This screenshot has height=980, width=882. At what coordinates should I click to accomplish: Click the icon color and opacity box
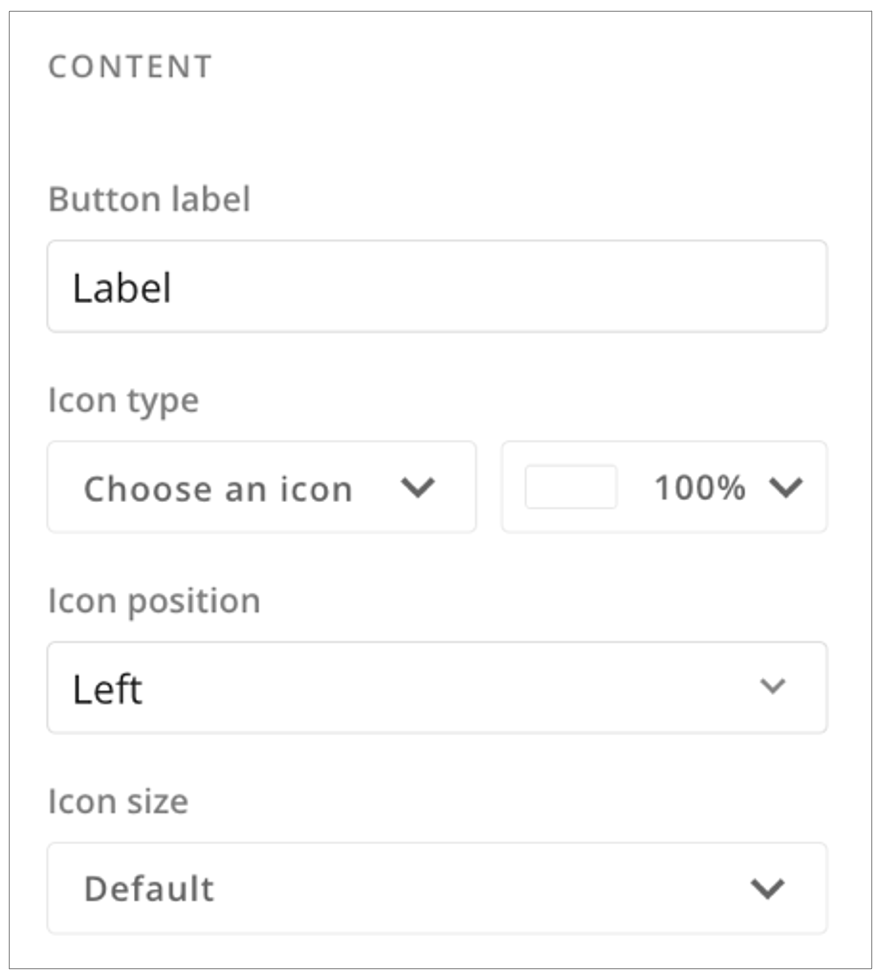click(664, 487)
